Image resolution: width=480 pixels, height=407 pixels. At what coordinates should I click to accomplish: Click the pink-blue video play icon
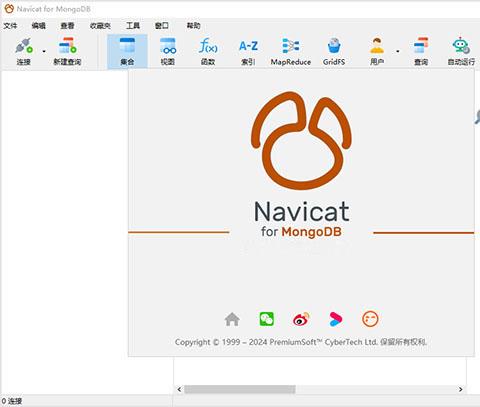335,319
